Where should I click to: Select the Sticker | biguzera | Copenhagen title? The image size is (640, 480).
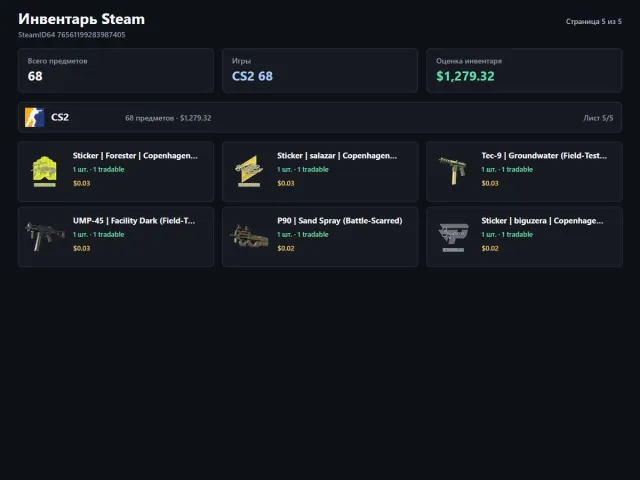point(542,221)
